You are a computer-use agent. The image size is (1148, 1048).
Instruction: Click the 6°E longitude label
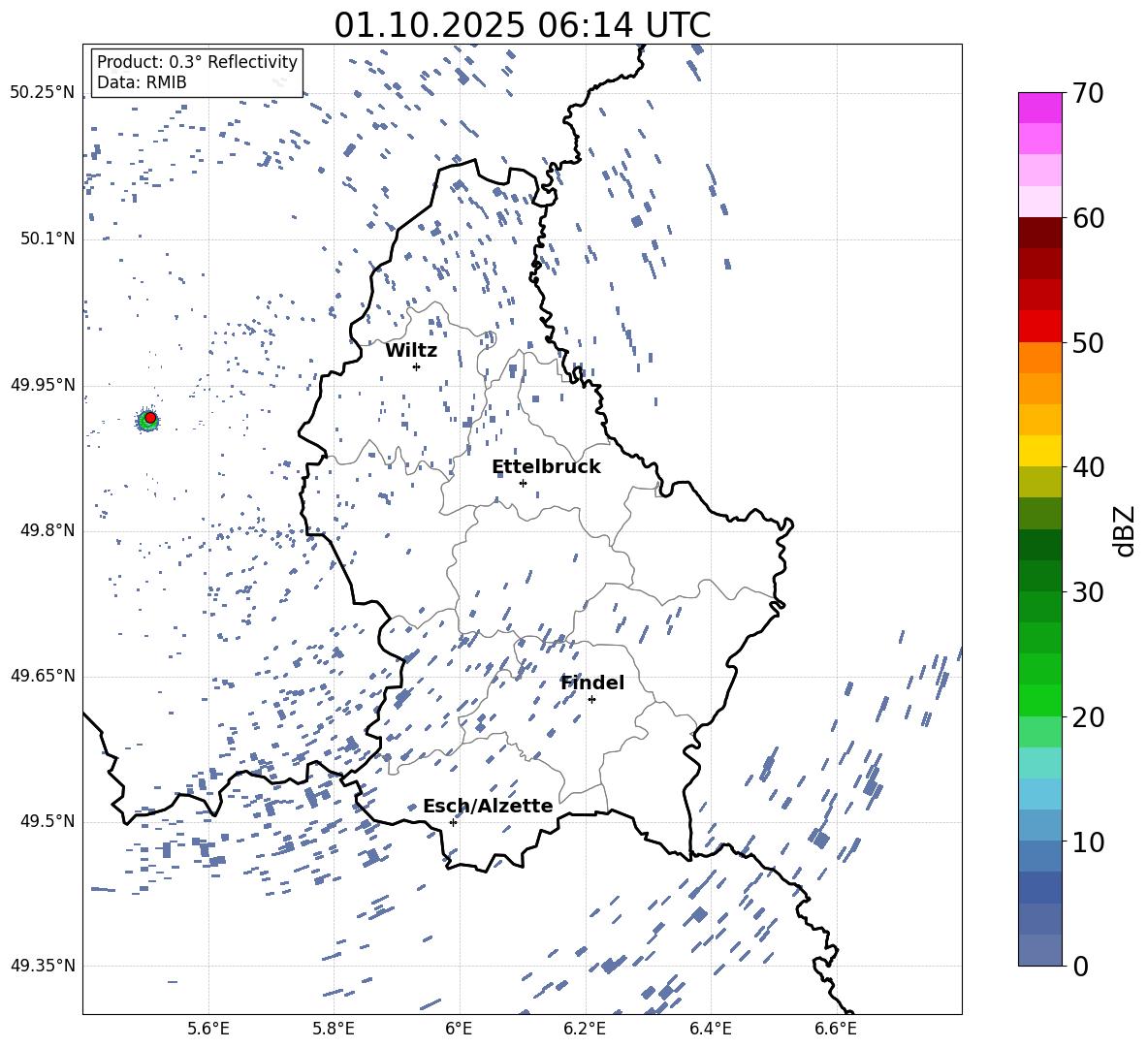point(459,1029)
